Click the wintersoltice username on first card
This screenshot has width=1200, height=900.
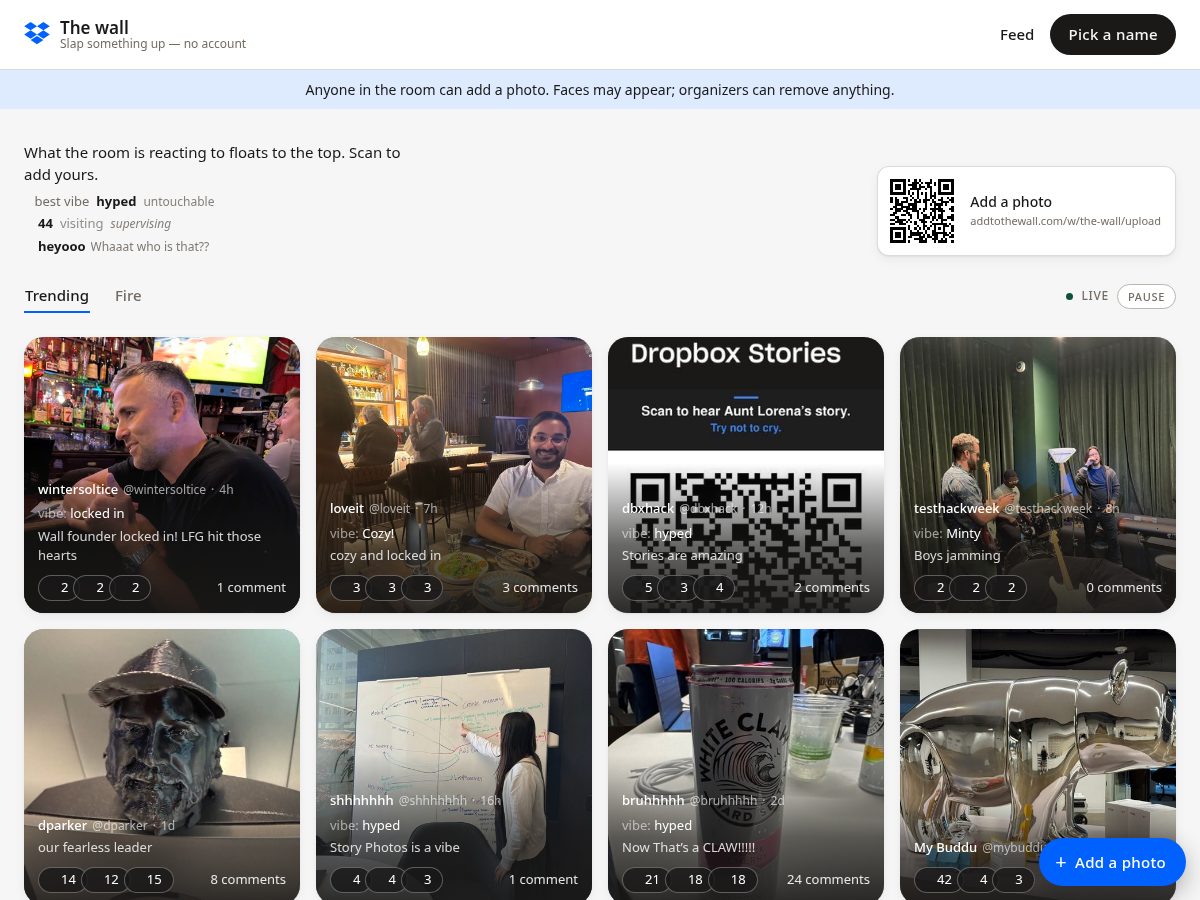78,489
